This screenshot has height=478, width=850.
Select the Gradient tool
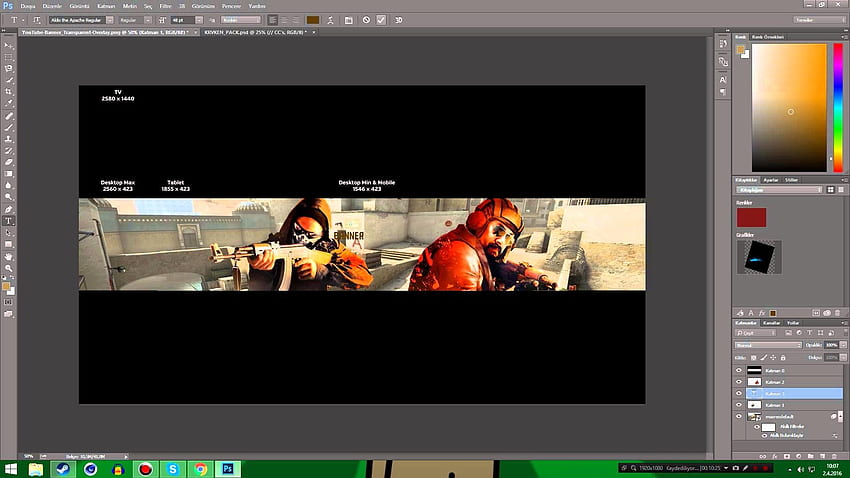click(x=9, y=174)
